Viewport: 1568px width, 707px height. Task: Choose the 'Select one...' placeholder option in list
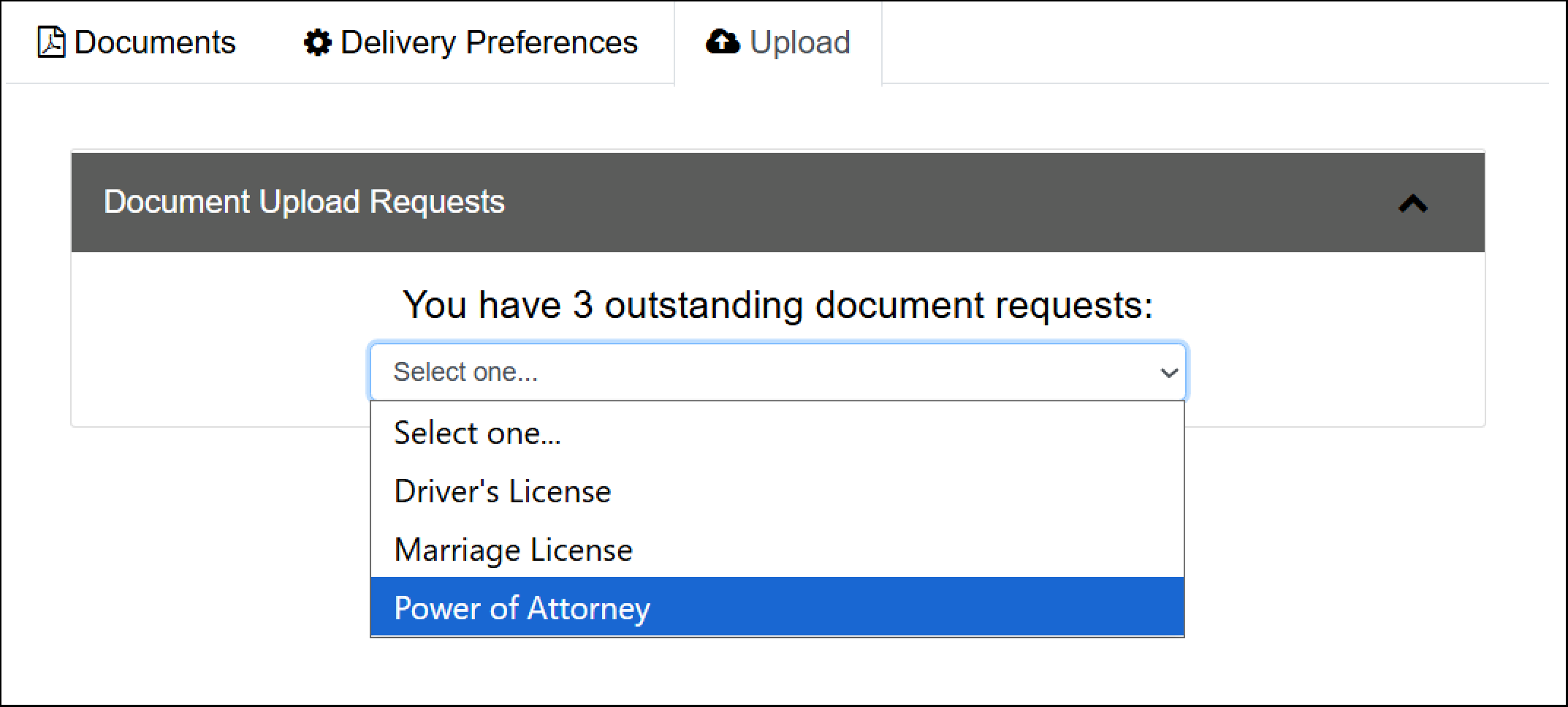(477, 433)
